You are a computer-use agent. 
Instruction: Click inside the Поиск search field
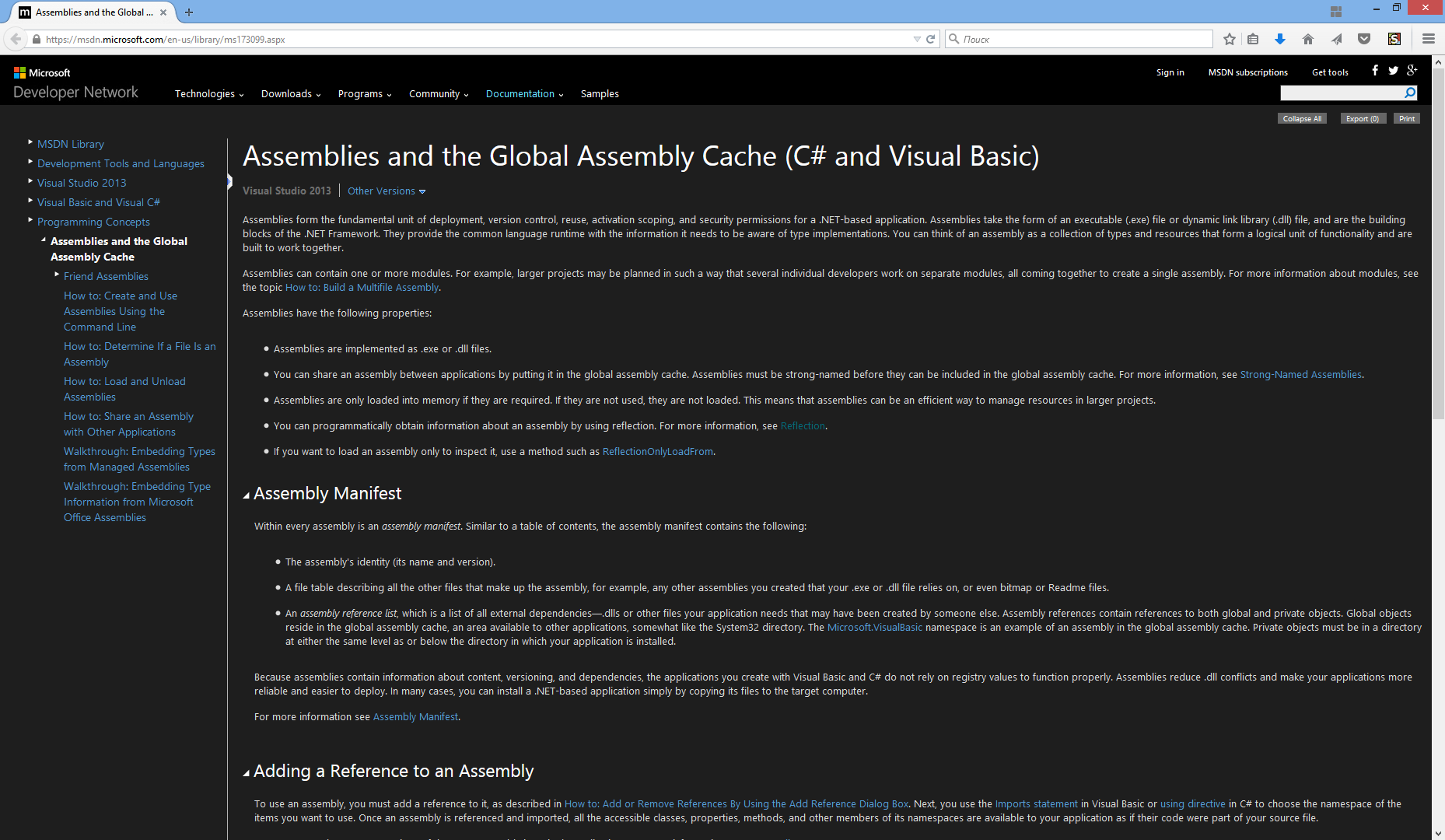click(x=1079, y=38)
